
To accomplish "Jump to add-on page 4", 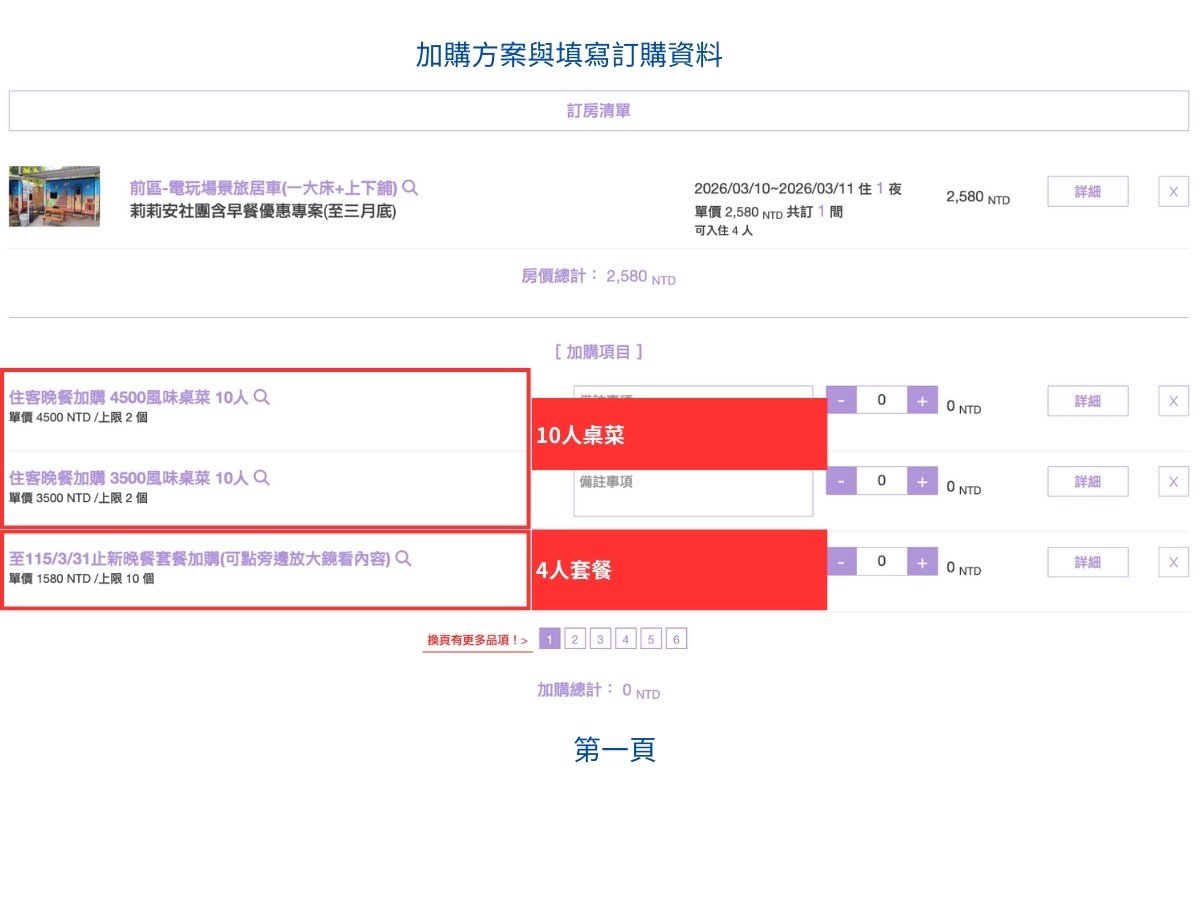I will click(626, 639).
